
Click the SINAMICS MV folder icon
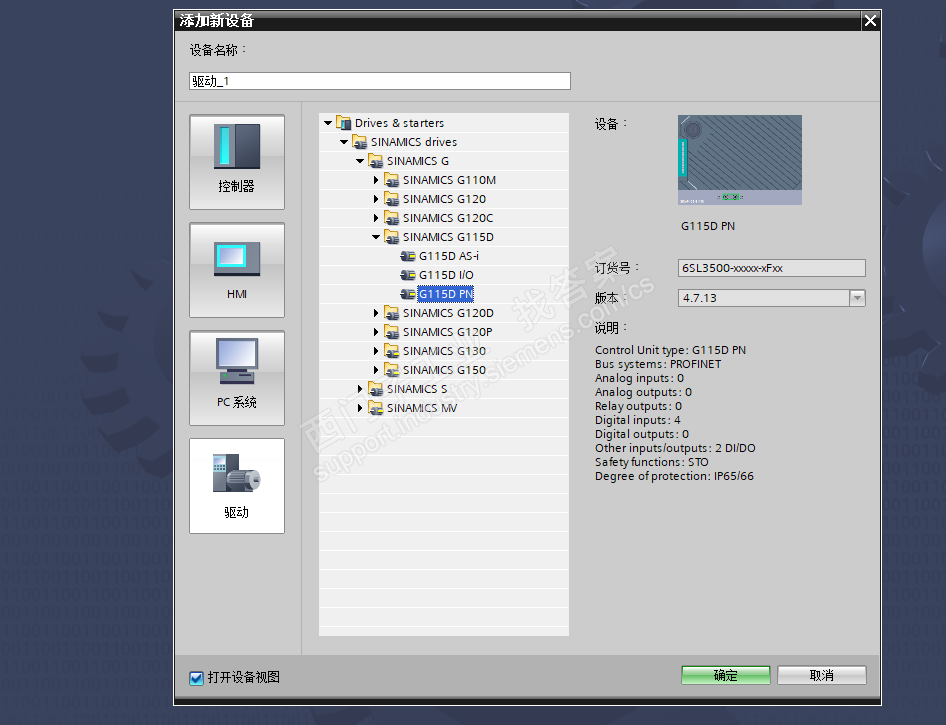(x=376, y=408)
